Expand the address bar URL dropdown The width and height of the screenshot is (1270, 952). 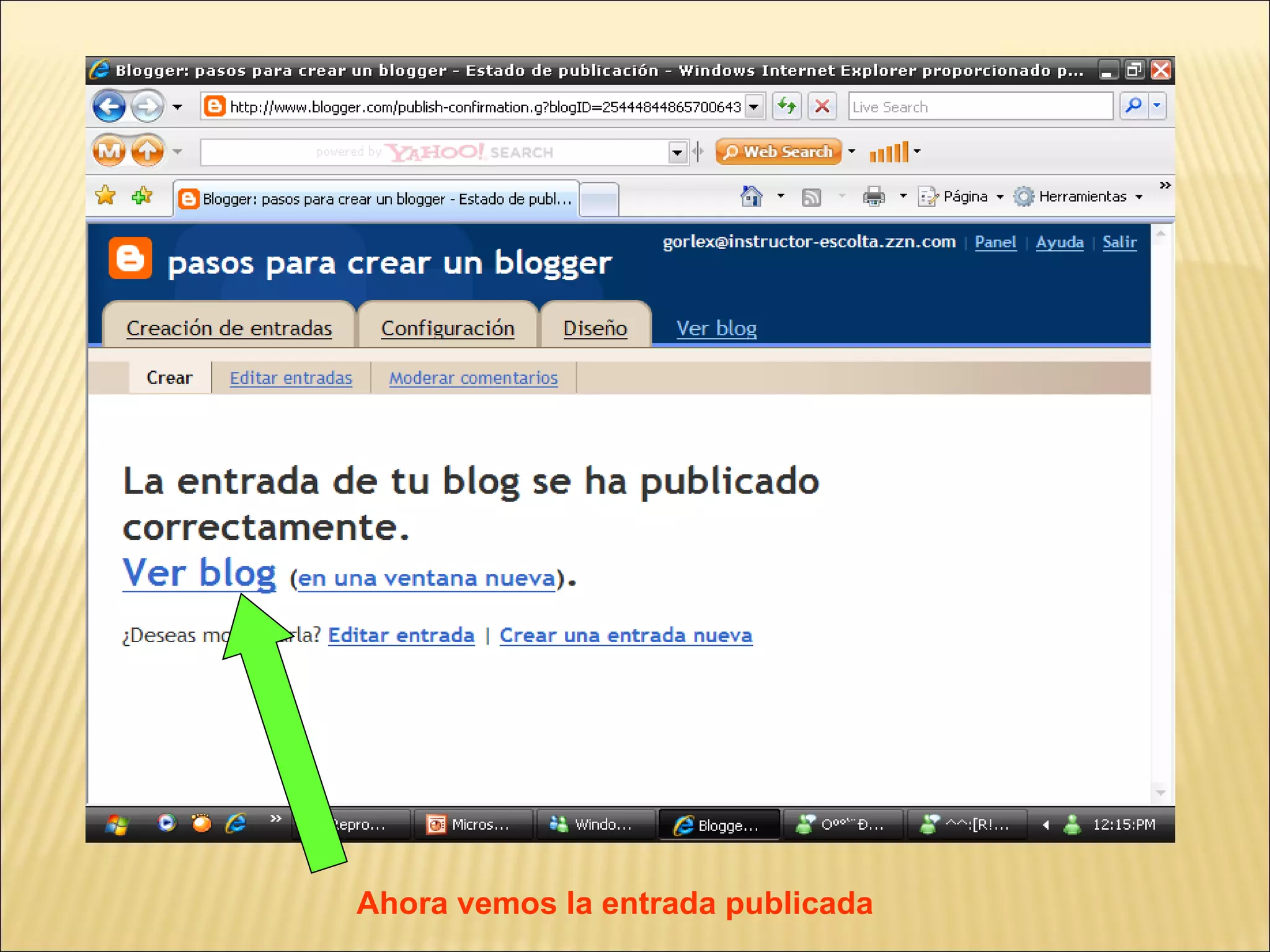pyautogui.click(x=753, y=107)
